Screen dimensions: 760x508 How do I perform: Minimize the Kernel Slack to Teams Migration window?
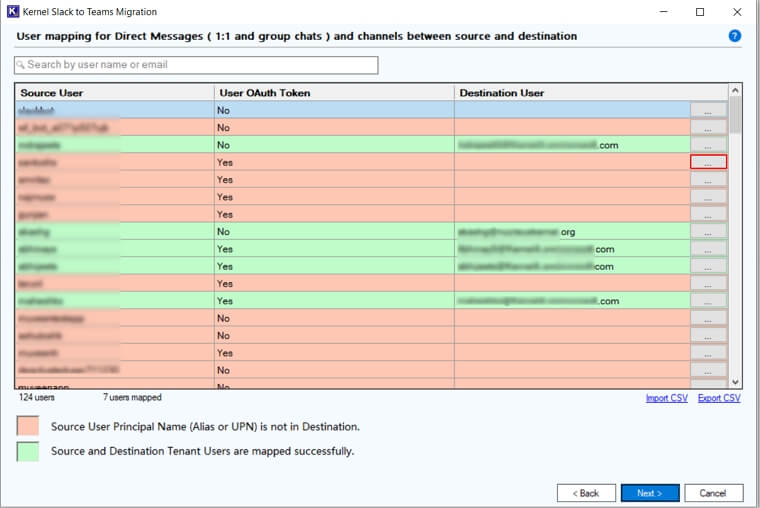(x=664, y=12)
